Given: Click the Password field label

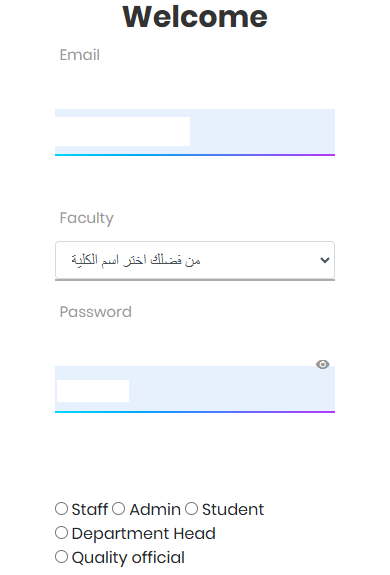Looking at the screenshot, I should click(95, 312).
